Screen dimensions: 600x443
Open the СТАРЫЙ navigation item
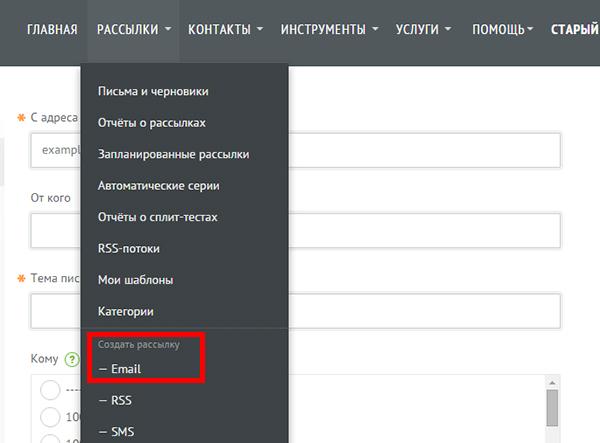(575, 29)
